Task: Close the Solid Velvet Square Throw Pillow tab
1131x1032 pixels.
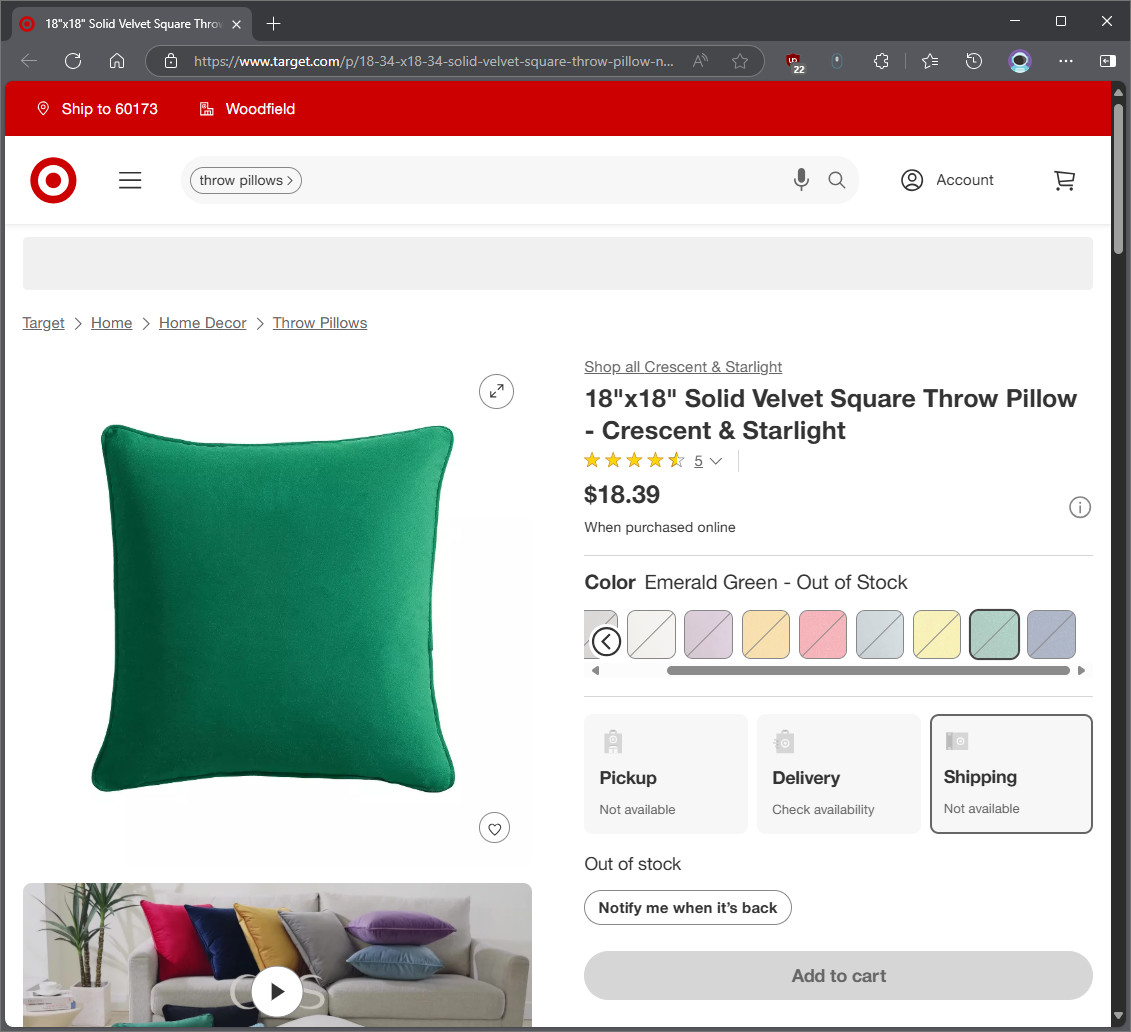Action: point(236,24)
